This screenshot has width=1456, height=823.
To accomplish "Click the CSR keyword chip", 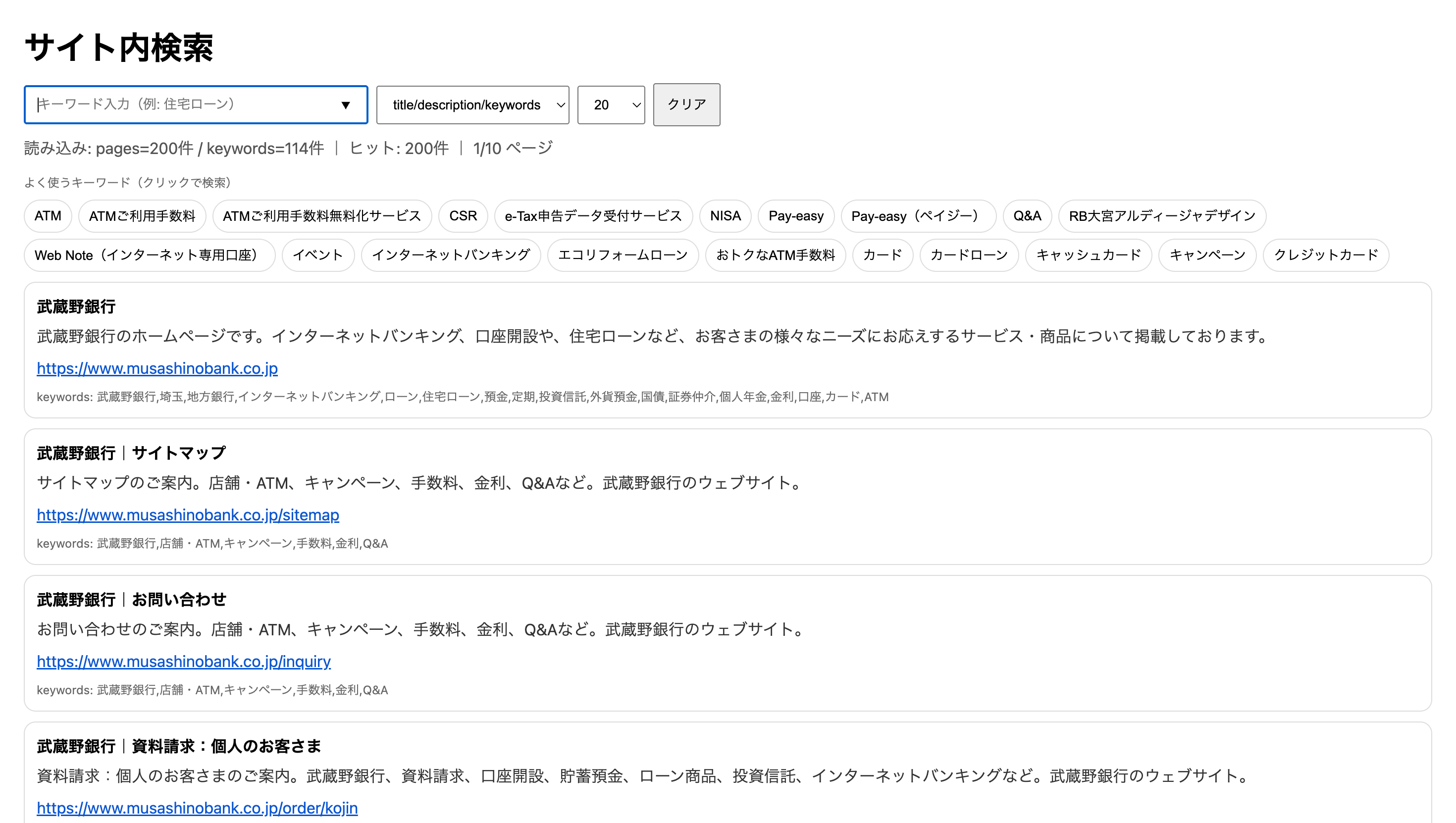I will (463, 216).
